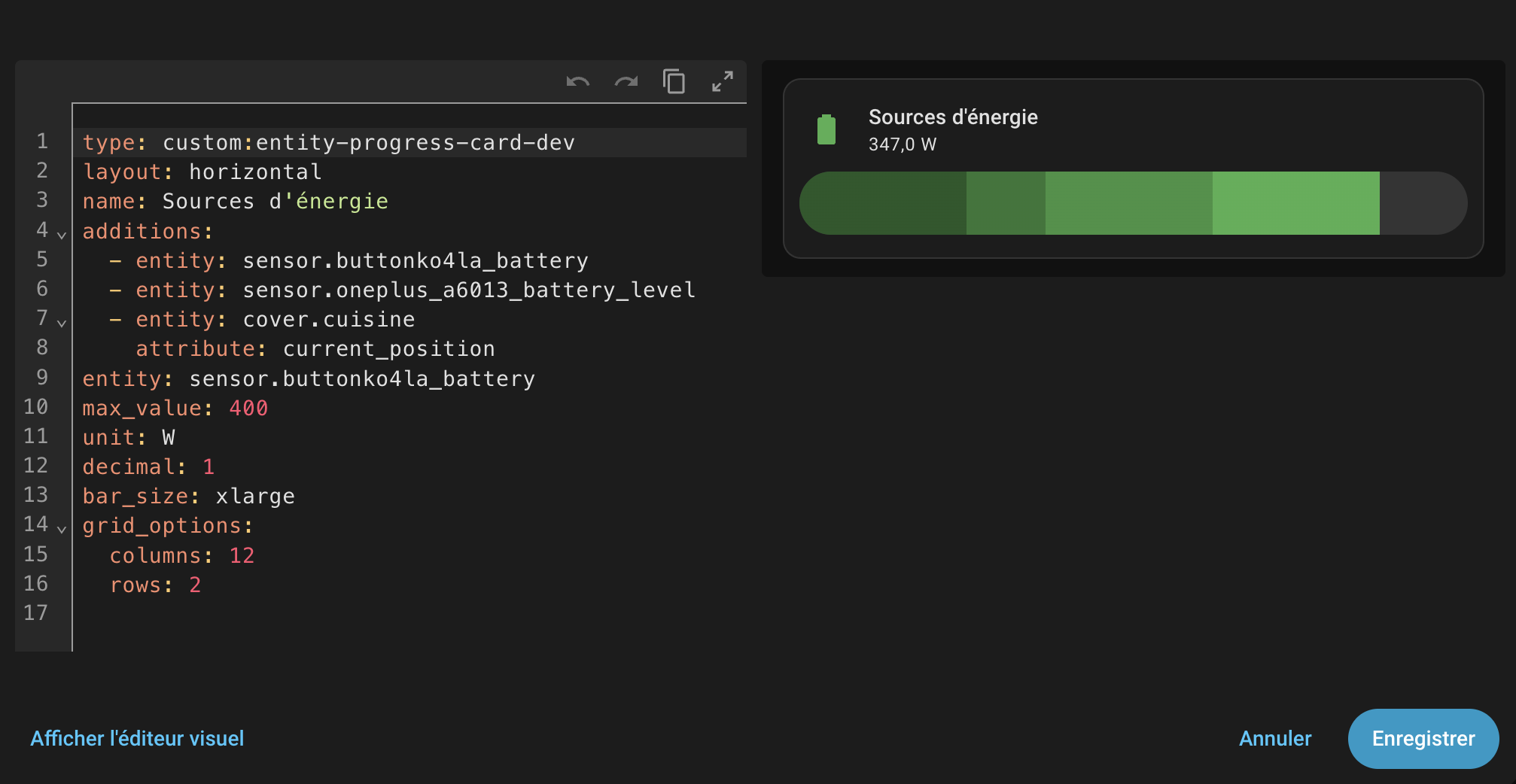The image size is (1516, 784).
Task: Click the redo arrow icon
Action: pos(626,81)
